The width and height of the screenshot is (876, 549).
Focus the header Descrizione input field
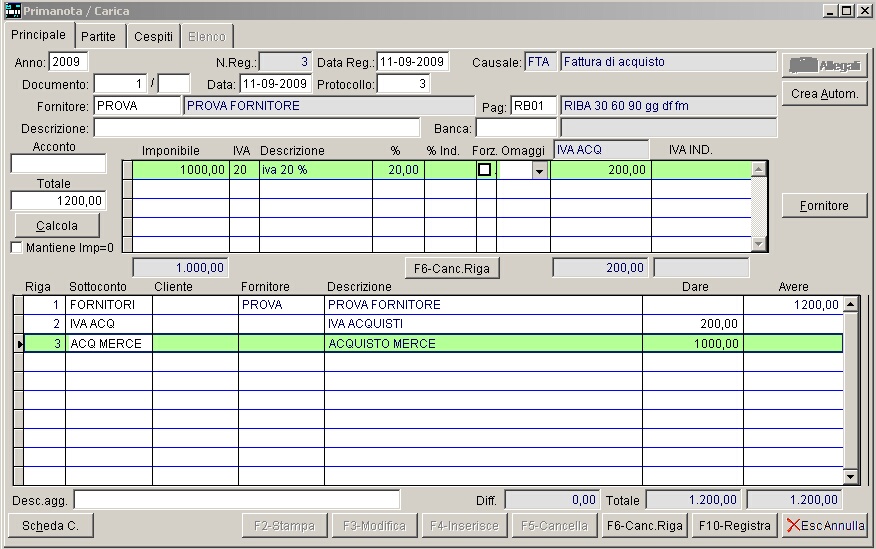point(256,128)
